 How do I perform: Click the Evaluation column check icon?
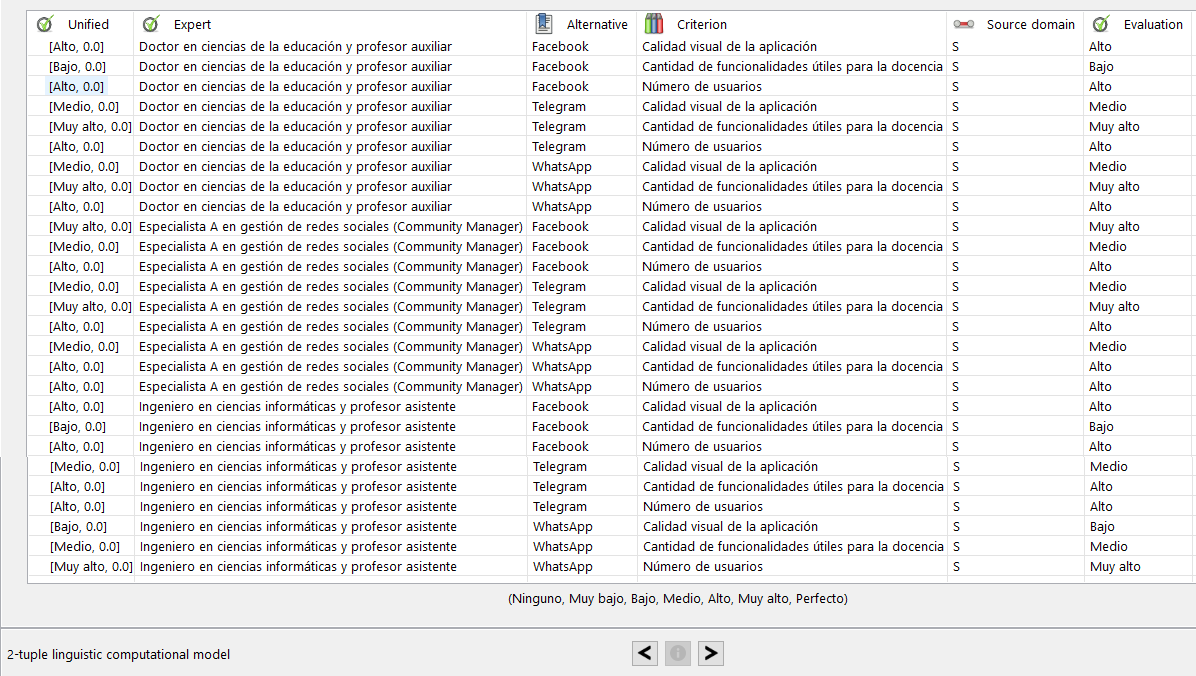pyautogui.click(x=1101, y=24)
